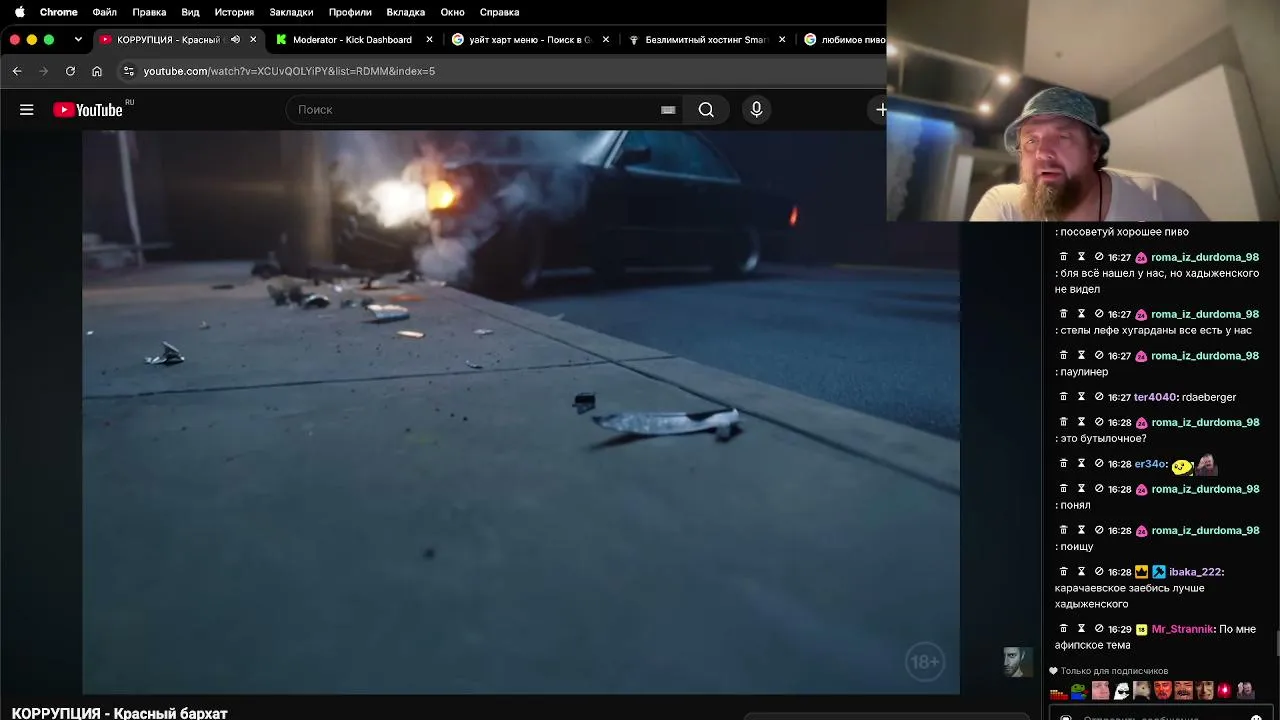Delete the er34o chat message
Viewport: 1280px width, 720px height.
(1064, 464)
